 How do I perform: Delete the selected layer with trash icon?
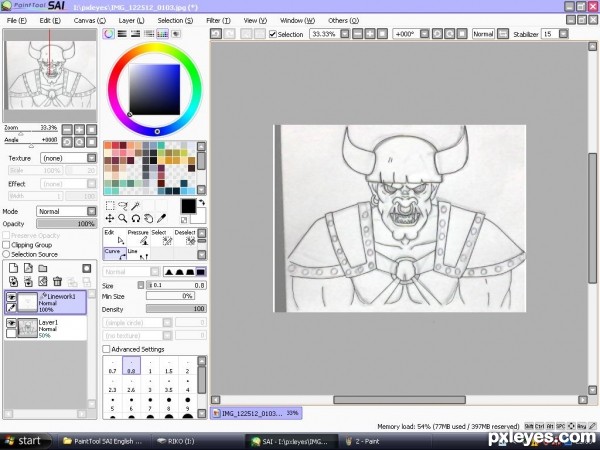click(x=57, y=282)
